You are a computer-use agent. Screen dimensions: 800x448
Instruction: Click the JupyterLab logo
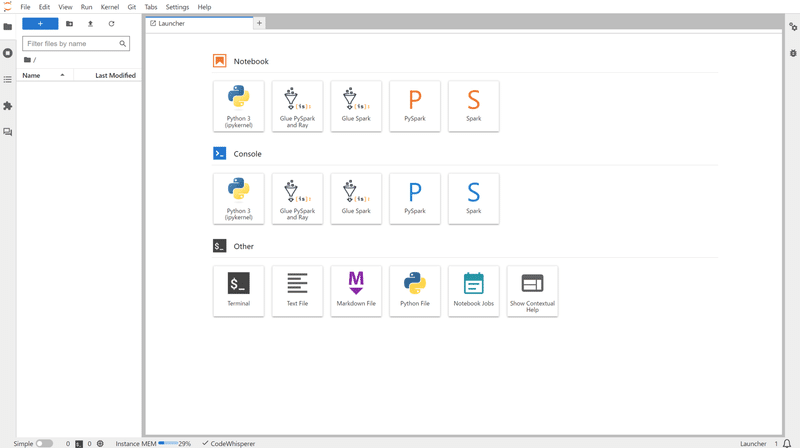click(7, 7)
